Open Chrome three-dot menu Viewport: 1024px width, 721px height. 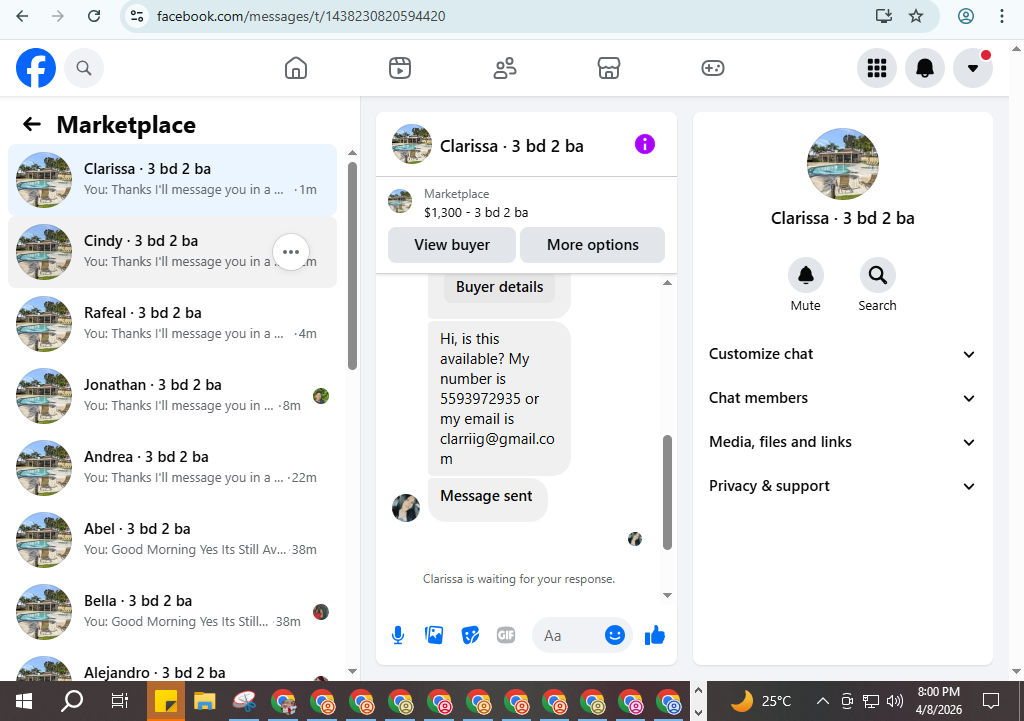coord(1002,16)
